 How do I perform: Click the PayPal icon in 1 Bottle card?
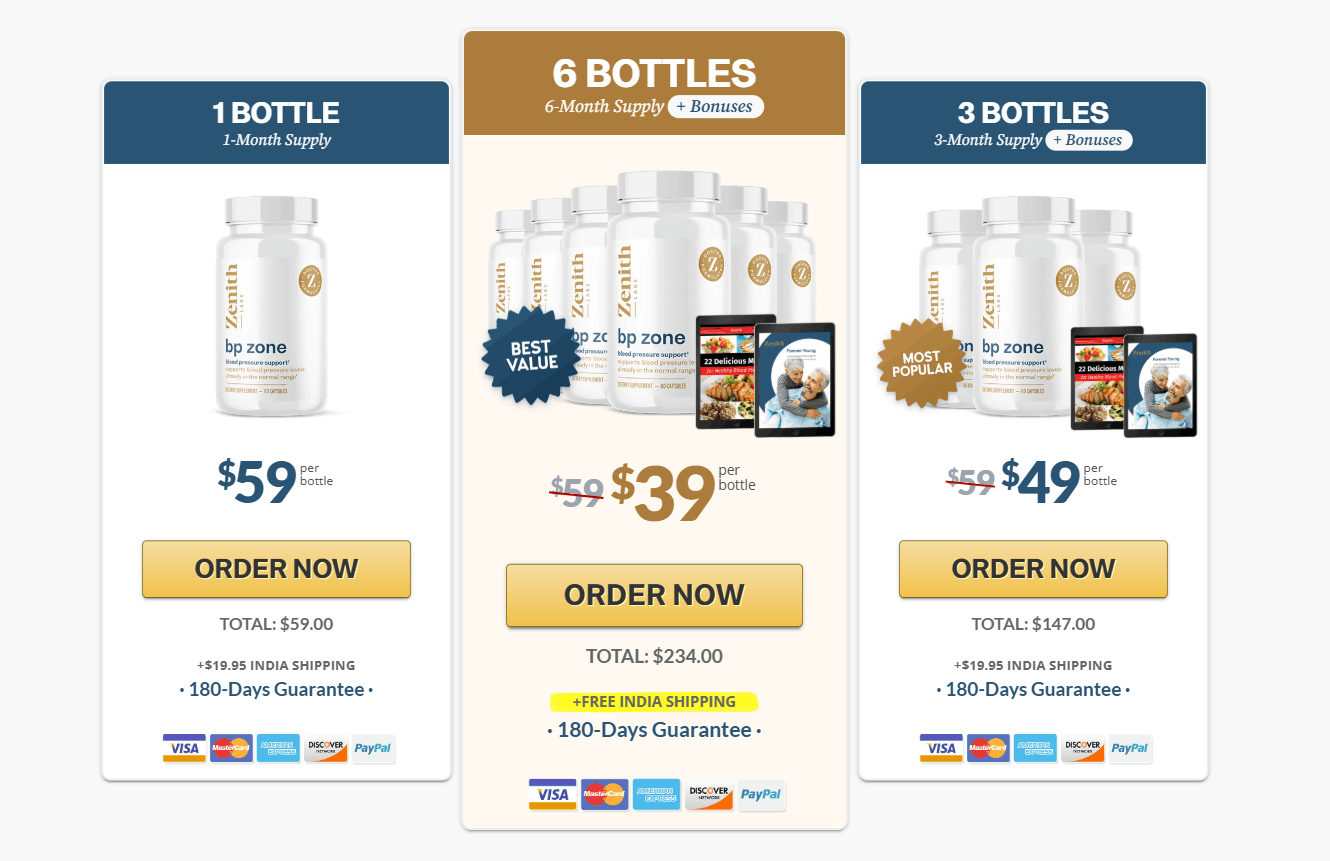click(x=374, y=748)
